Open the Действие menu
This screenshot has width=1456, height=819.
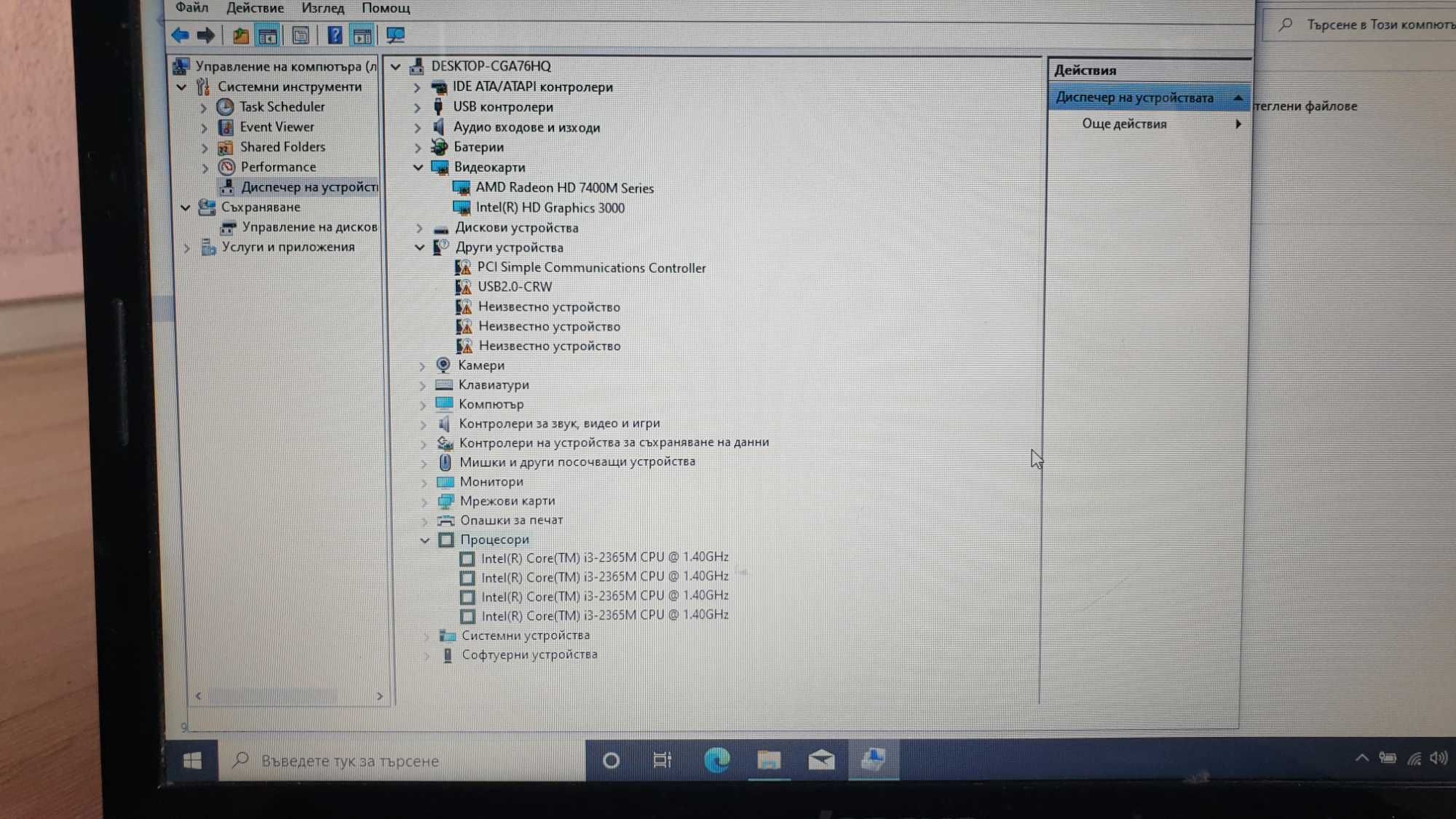(255, 8)
